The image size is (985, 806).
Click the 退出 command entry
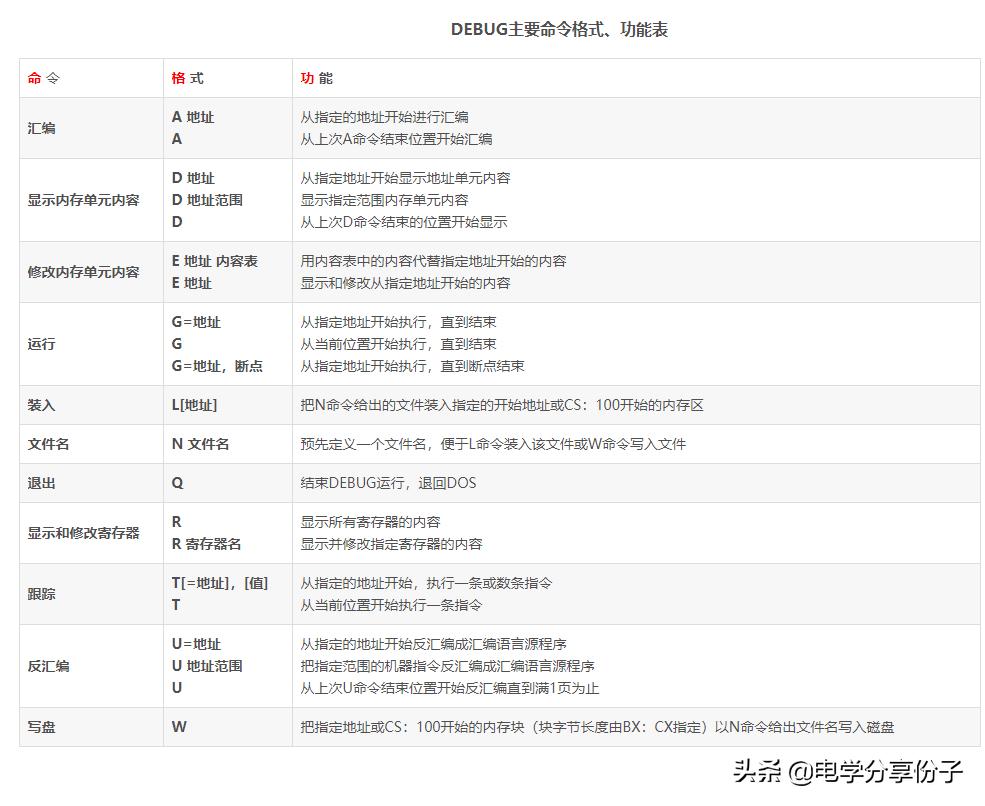point(41,483)
